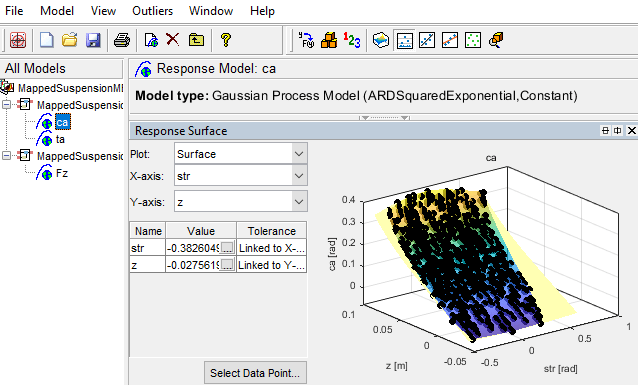Click the up-one-level folder icon
The height and width of the screenshot is (385, 638).
point(197,40)
